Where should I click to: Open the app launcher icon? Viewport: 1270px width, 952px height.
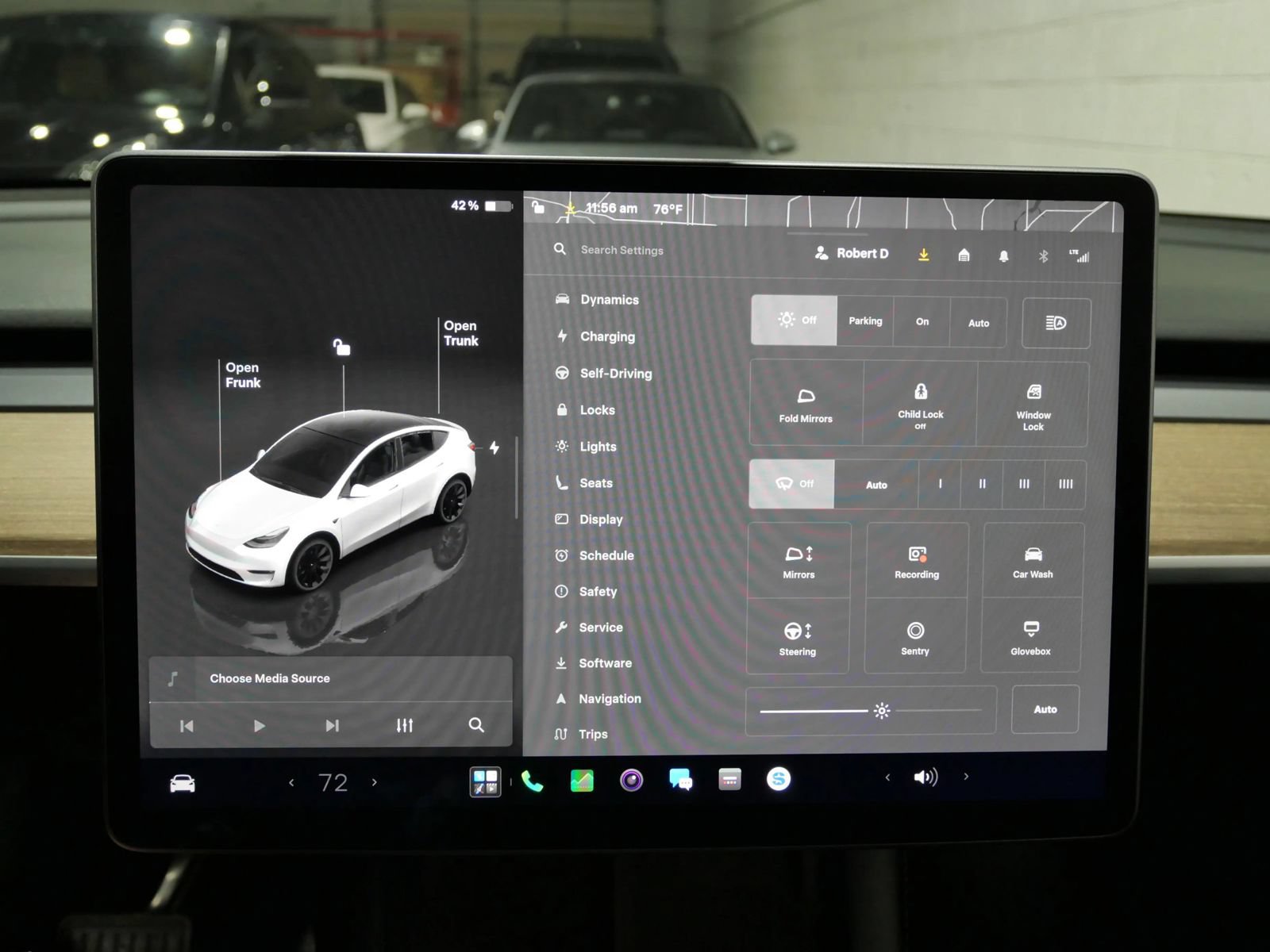click(x=485, y=781)
